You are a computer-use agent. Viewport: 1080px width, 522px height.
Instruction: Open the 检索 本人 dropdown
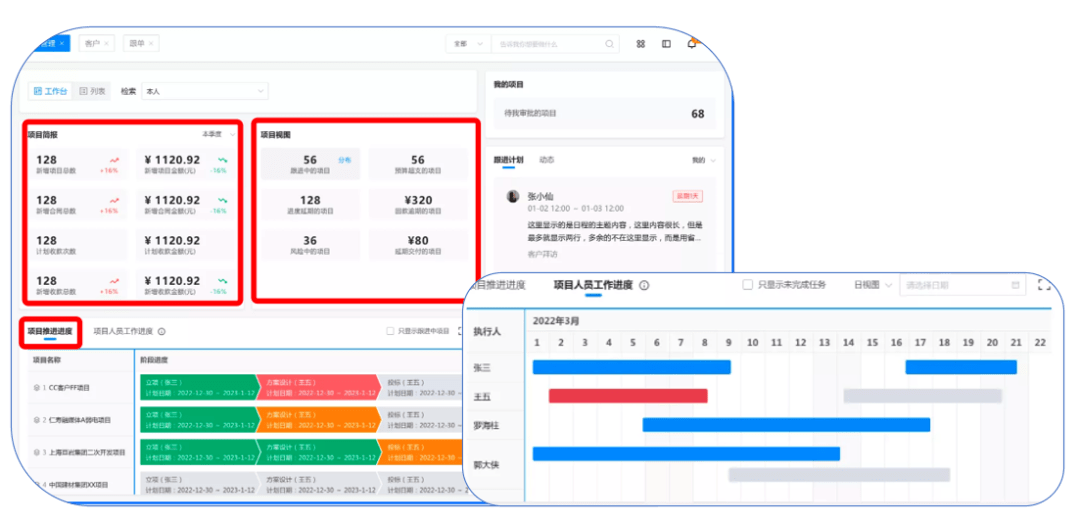click(x=205, y=91)
